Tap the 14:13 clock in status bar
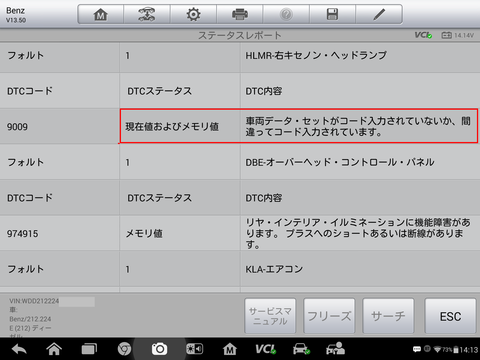 coord(469,350)
